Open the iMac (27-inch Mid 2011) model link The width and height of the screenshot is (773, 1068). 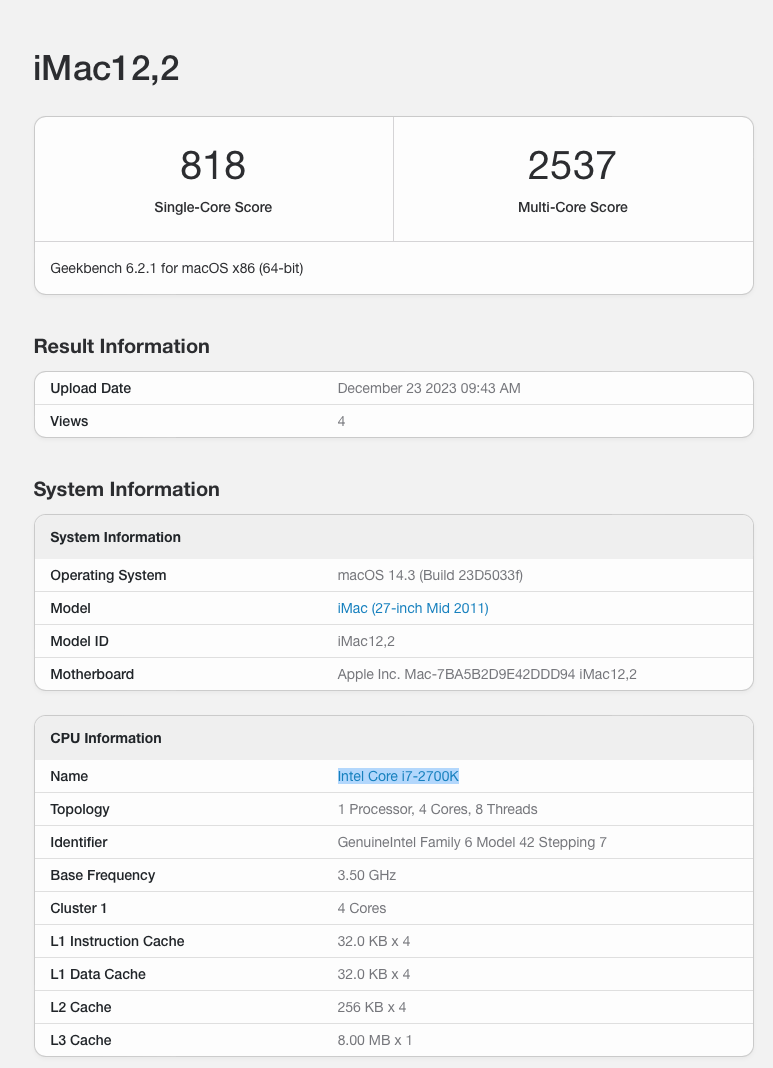click(x=413, y=608)
